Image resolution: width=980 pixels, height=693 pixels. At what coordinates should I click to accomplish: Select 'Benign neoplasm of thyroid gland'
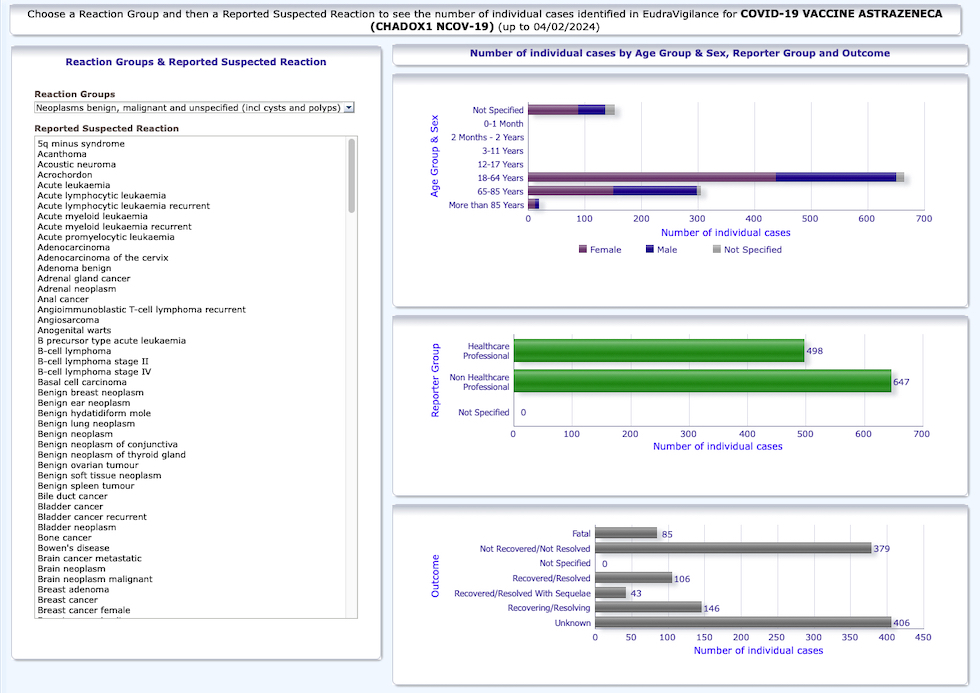pos(111,455)
